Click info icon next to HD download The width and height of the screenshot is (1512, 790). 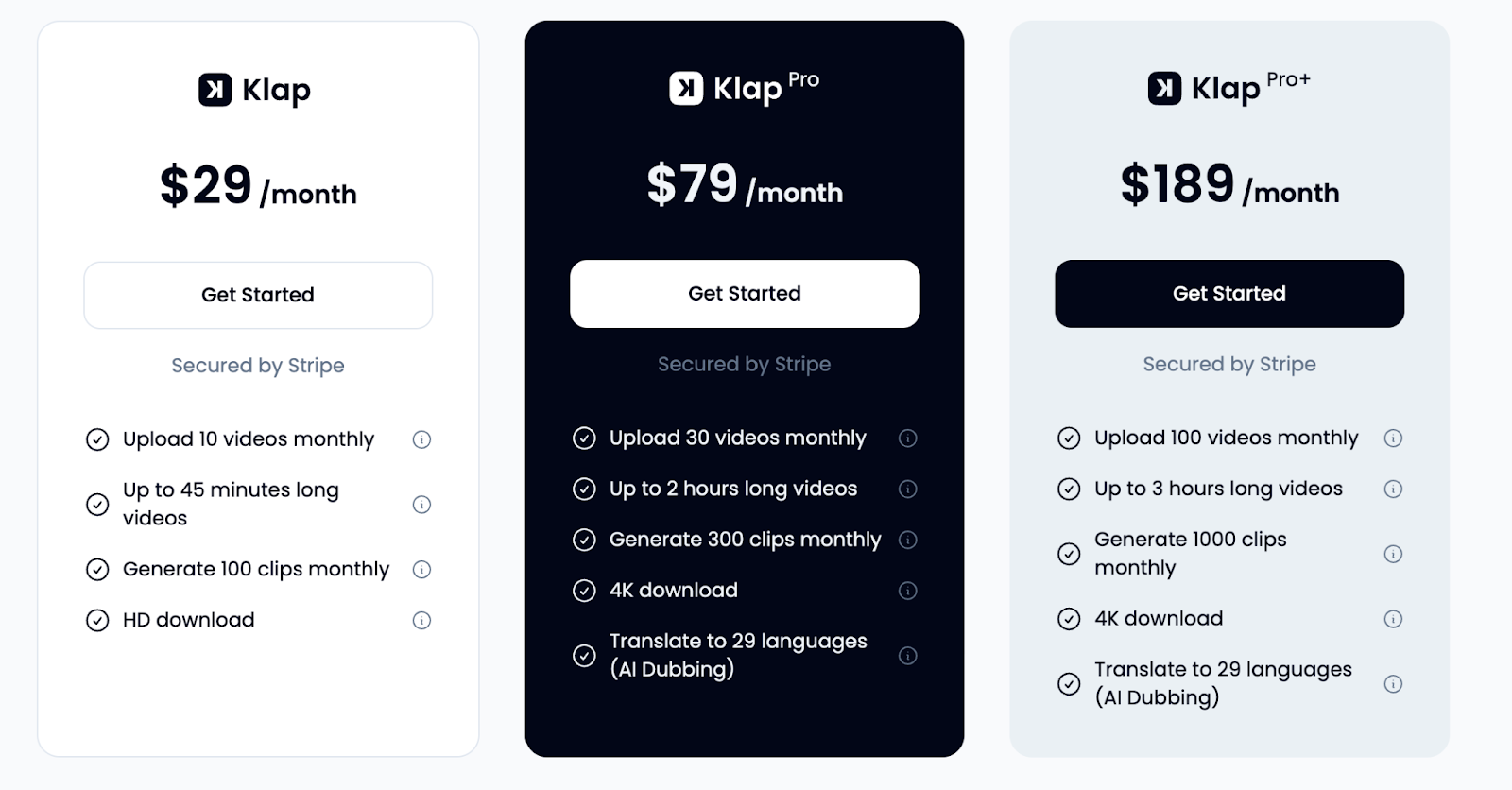point(421,621)
